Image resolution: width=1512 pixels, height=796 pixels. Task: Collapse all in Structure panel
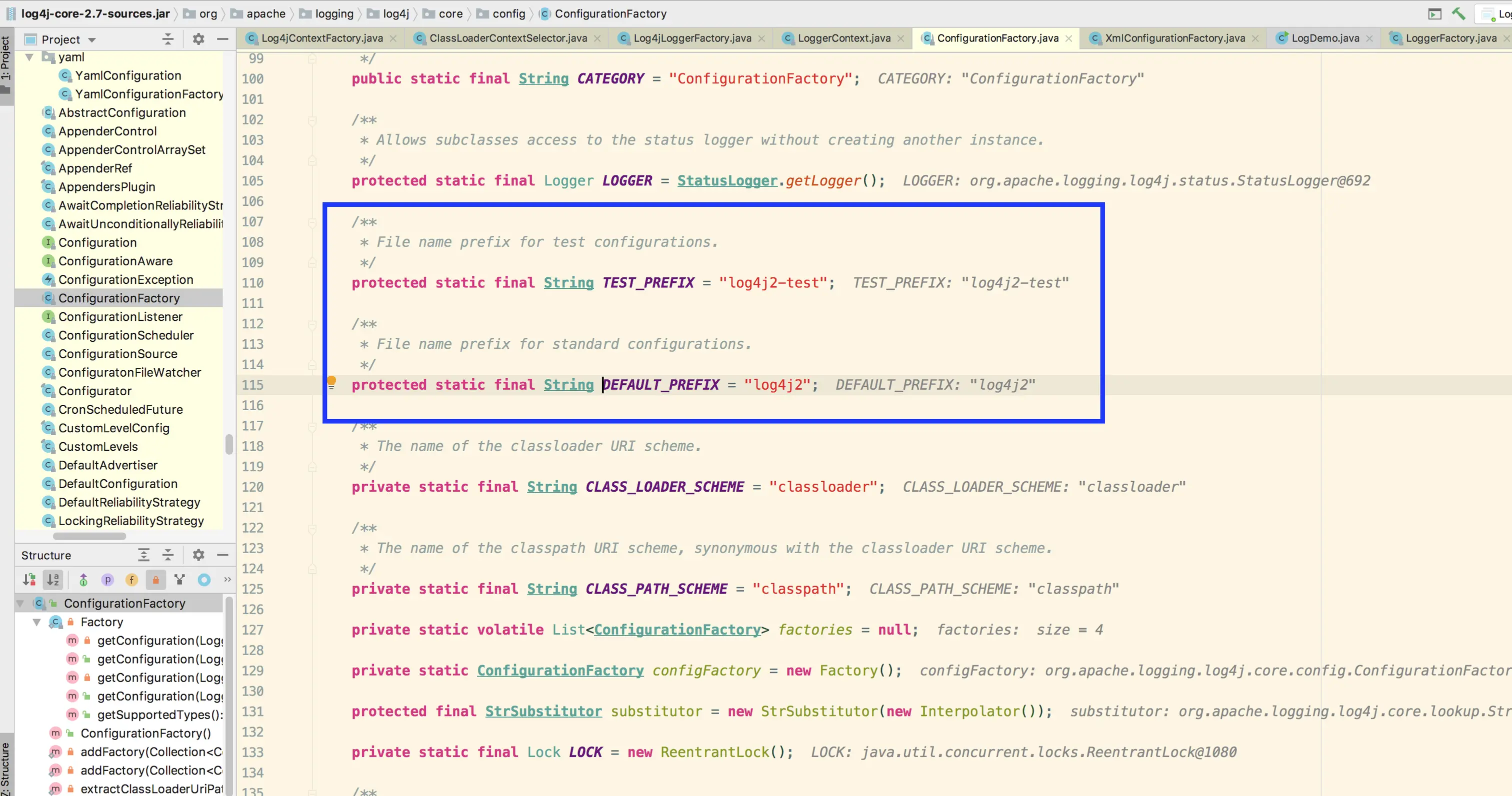(x=168, y=555)
